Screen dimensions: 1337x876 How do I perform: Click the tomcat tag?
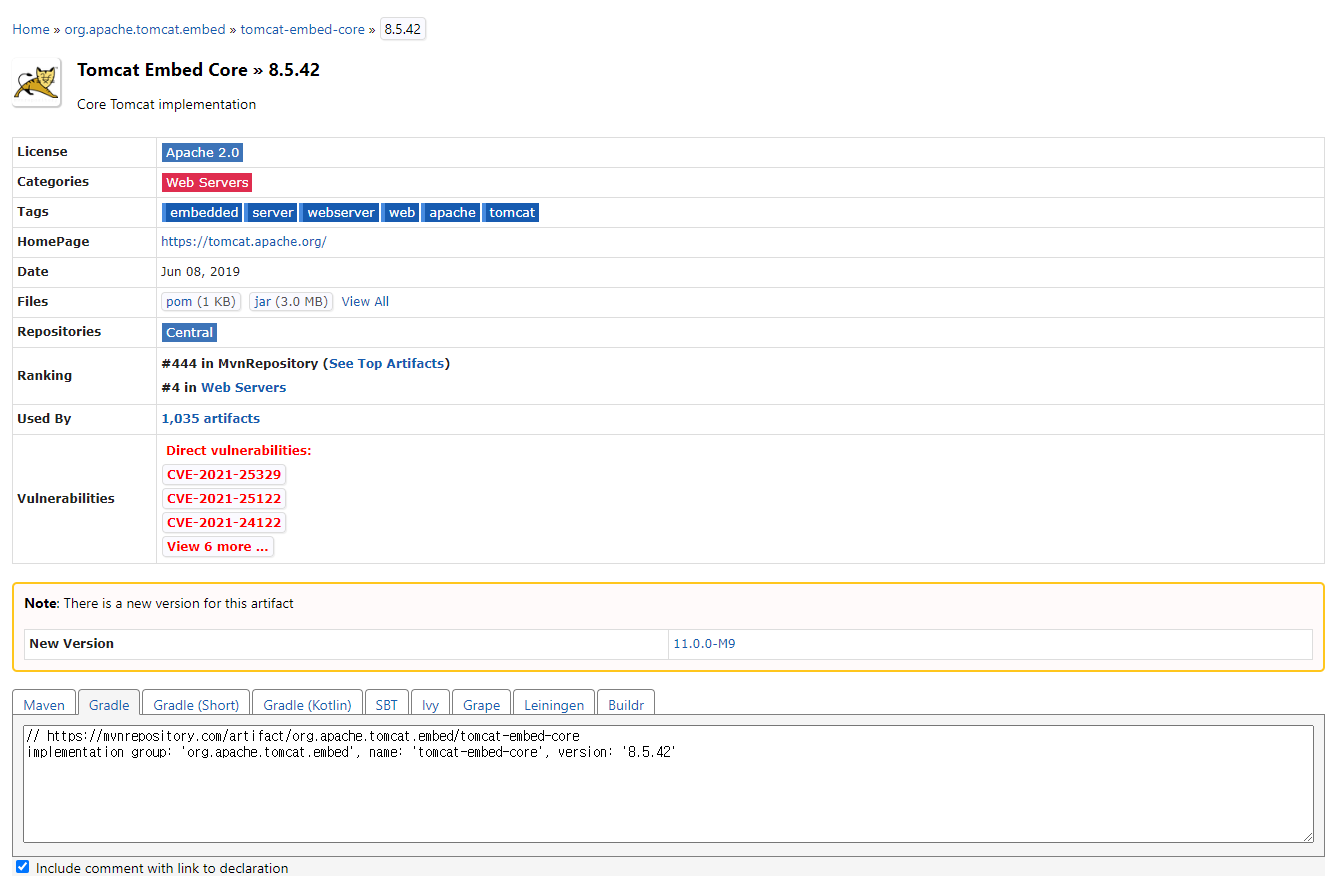coord(511,212)
